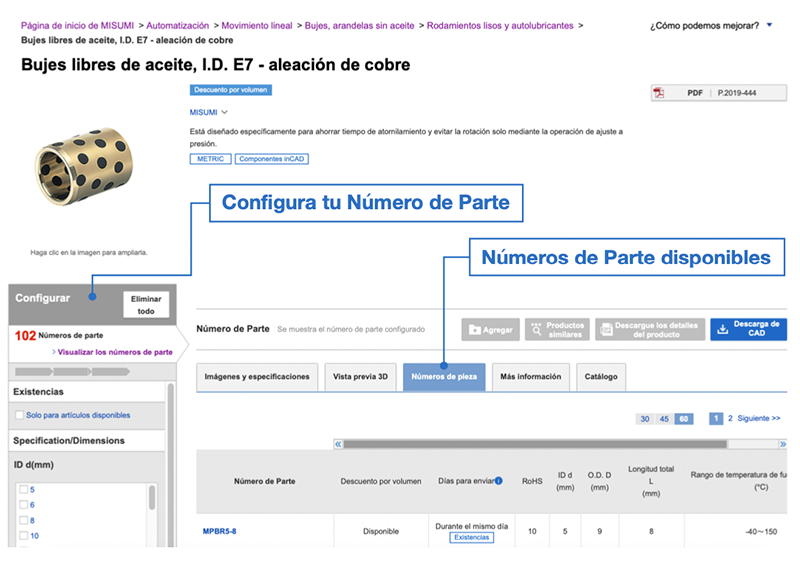The image size is (800, 565).
Task: Check the ID d 5 mm checkbox
Action: [x=23, y=490]
